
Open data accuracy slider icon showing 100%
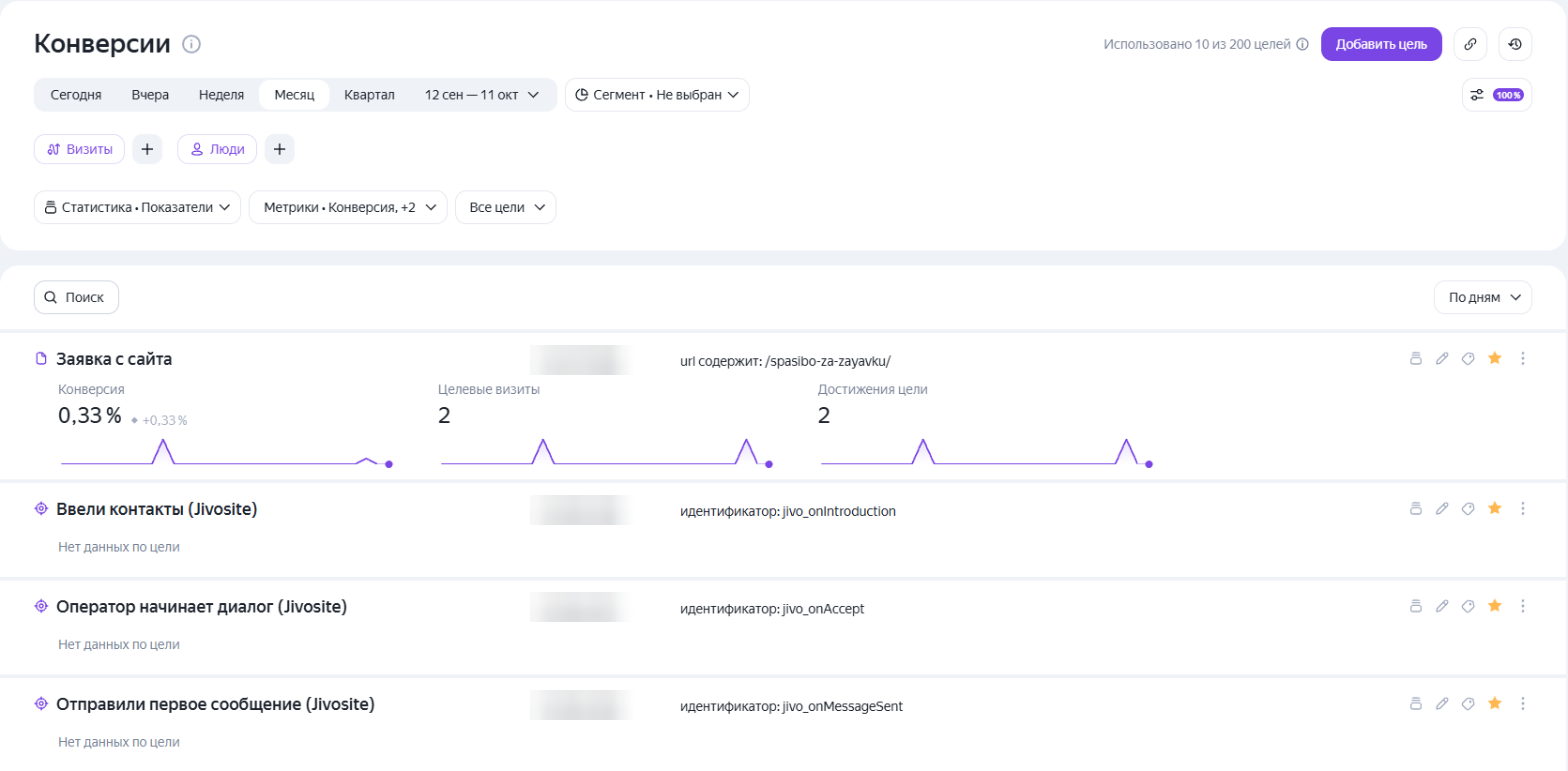[x=1496, y=95]
